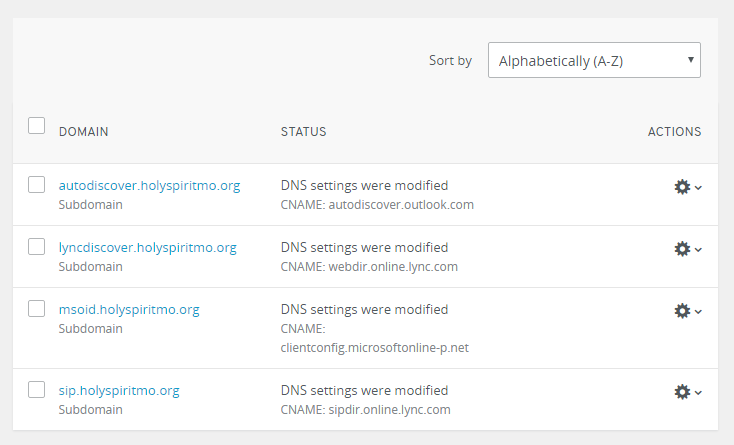The height and width of the screenshot is (445, 734).
Task: Open lyncdiscover.holyspiritmo.org domain link
Action: click(147, 247)
